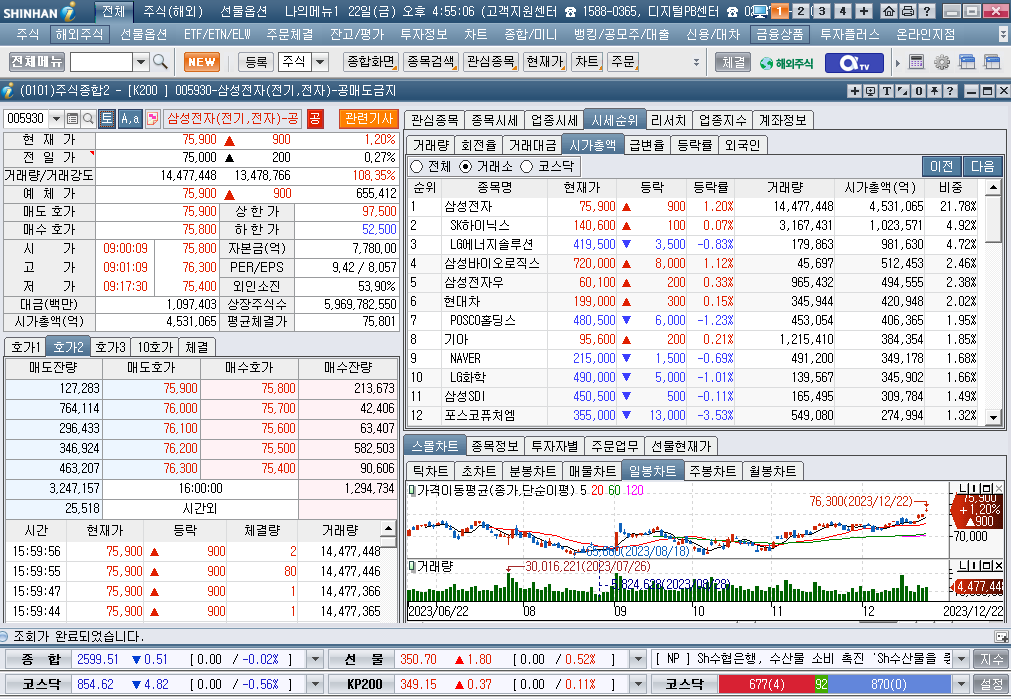
Task: Click the orange NEW button
Action: tap(202, 63)
